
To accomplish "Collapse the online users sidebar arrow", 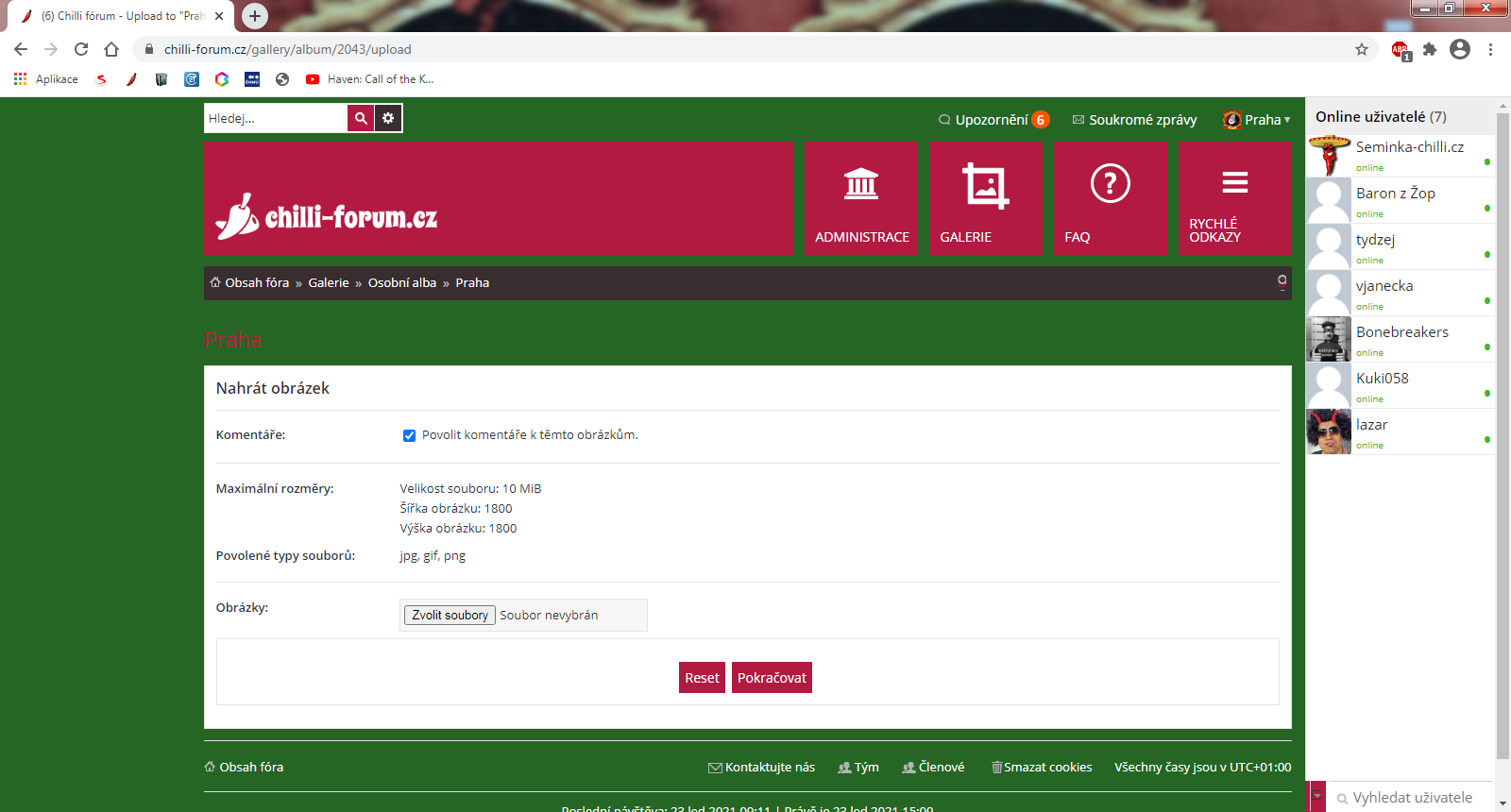I will point(1316,797).
